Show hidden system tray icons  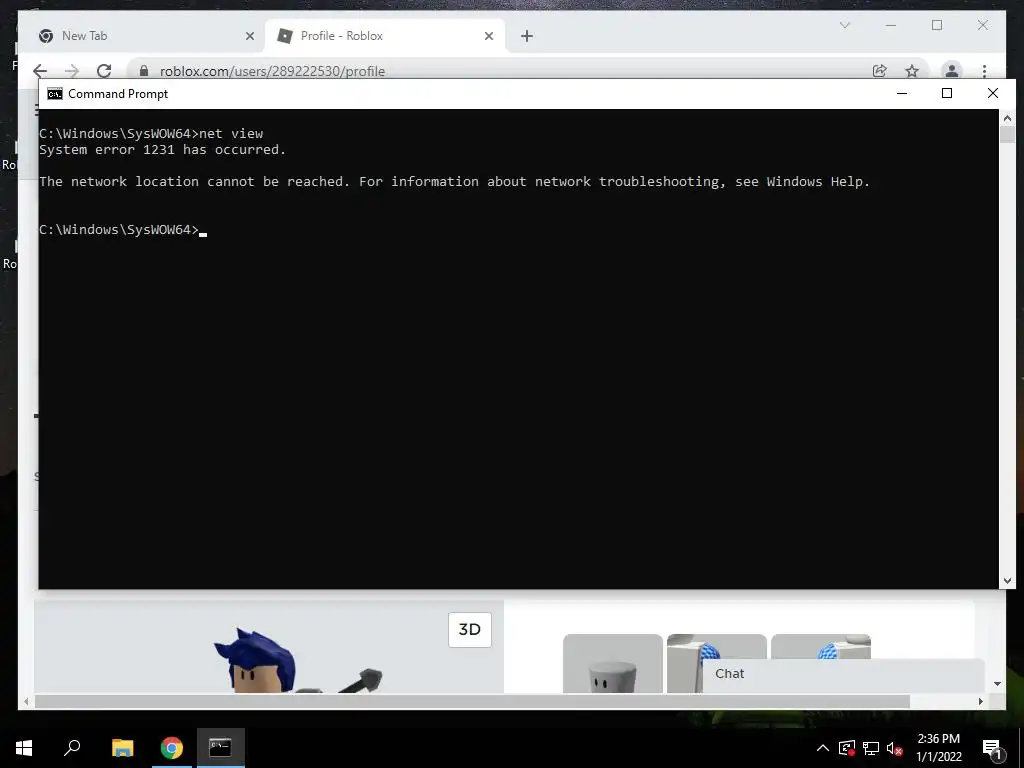click(823, 748)
